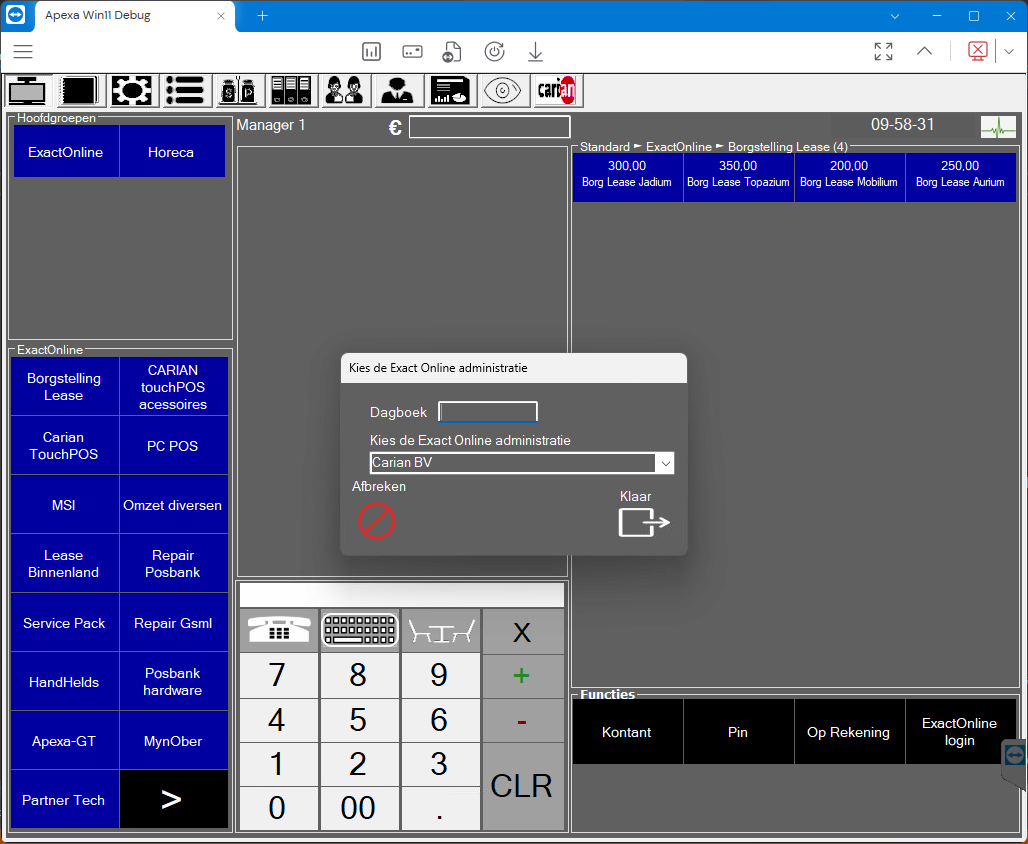The height and width of the screenshot is (844, 1028).
Task: Click the single employee icon
Action: click(397, 90)
